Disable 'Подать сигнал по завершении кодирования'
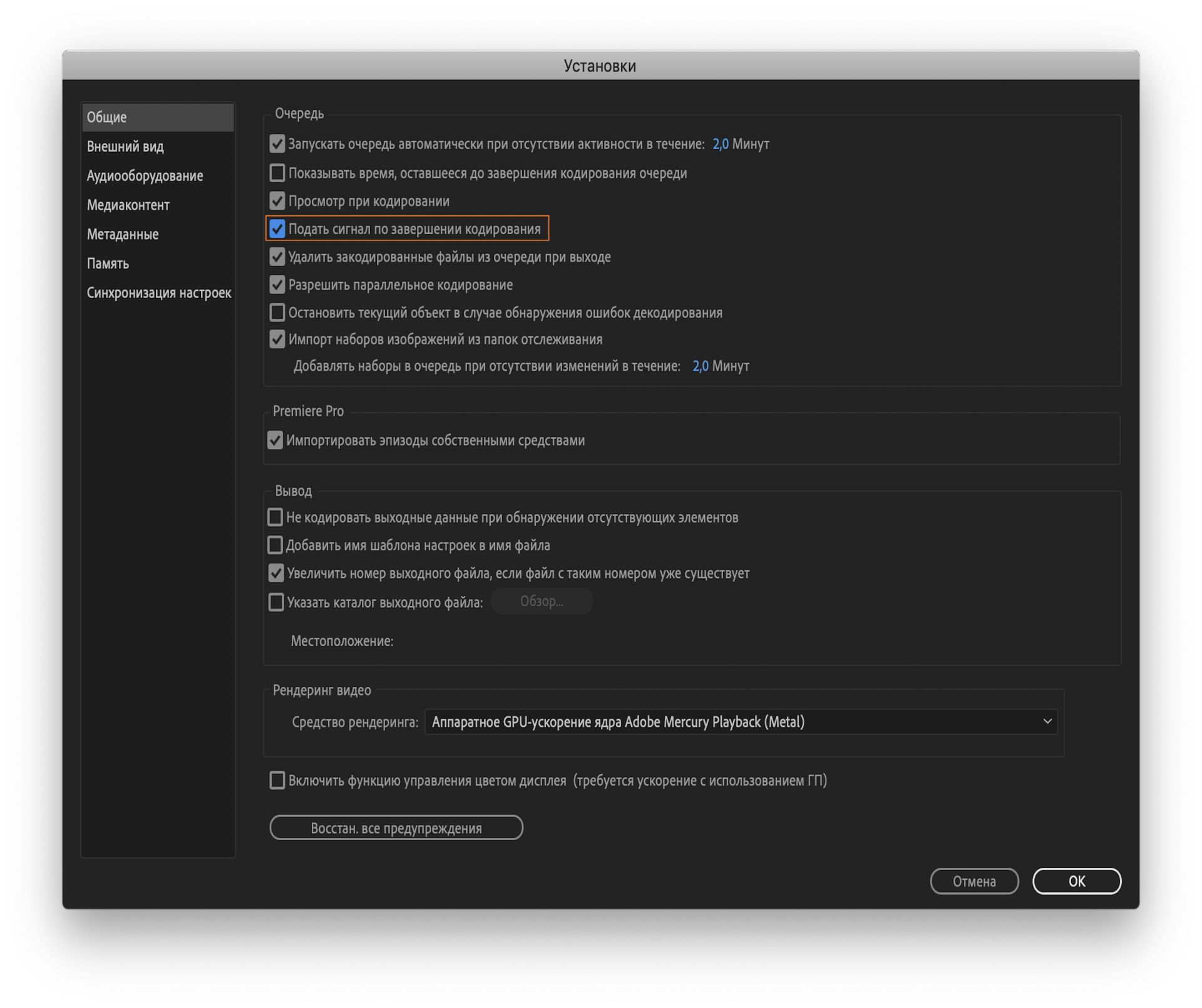 [277, 229]
